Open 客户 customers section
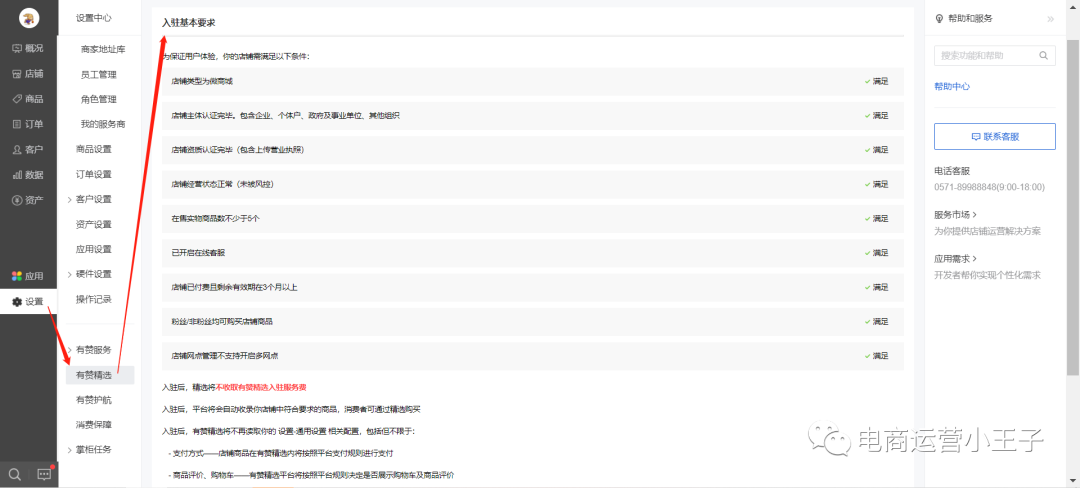Screen dimensions: 1080x488 coord(28,149)
